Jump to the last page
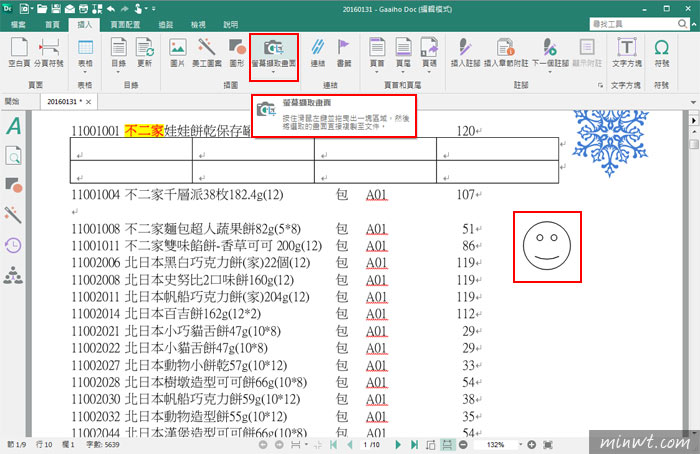The width and height of the screenshot is (700, 454). 414,445
